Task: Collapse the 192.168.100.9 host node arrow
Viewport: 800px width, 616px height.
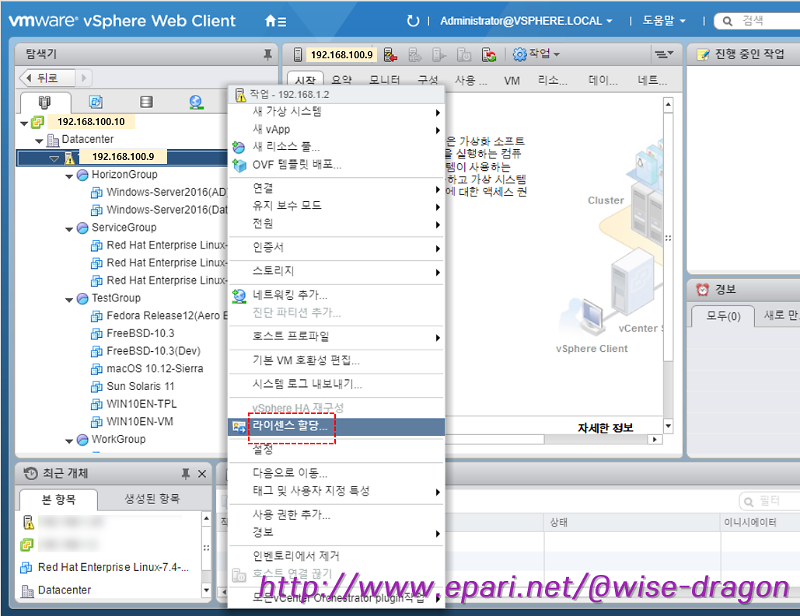Action: 54,158
